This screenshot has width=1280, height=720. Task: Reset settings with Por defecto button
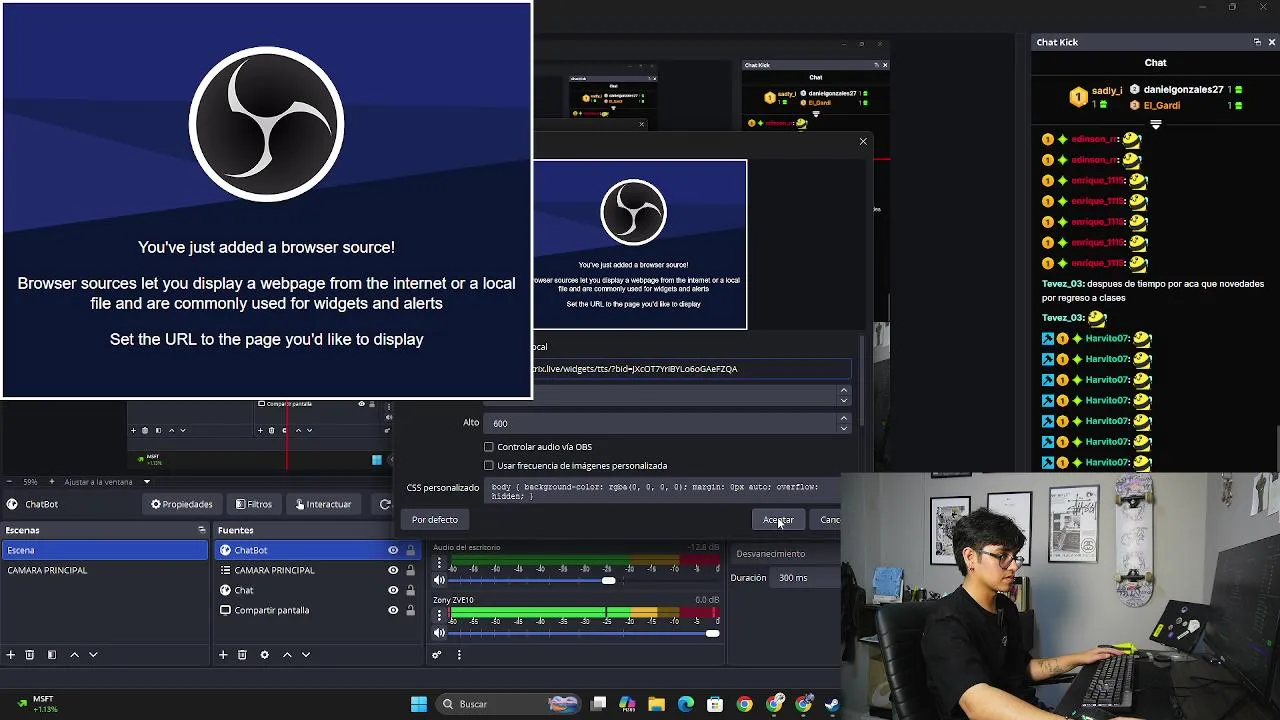point(435,520)
